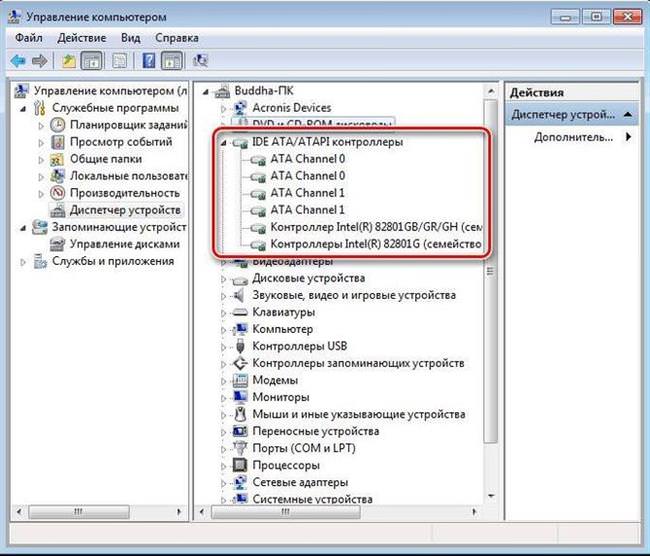Open the Действие menu
This screenshot has height=556, width=650.
82,38
